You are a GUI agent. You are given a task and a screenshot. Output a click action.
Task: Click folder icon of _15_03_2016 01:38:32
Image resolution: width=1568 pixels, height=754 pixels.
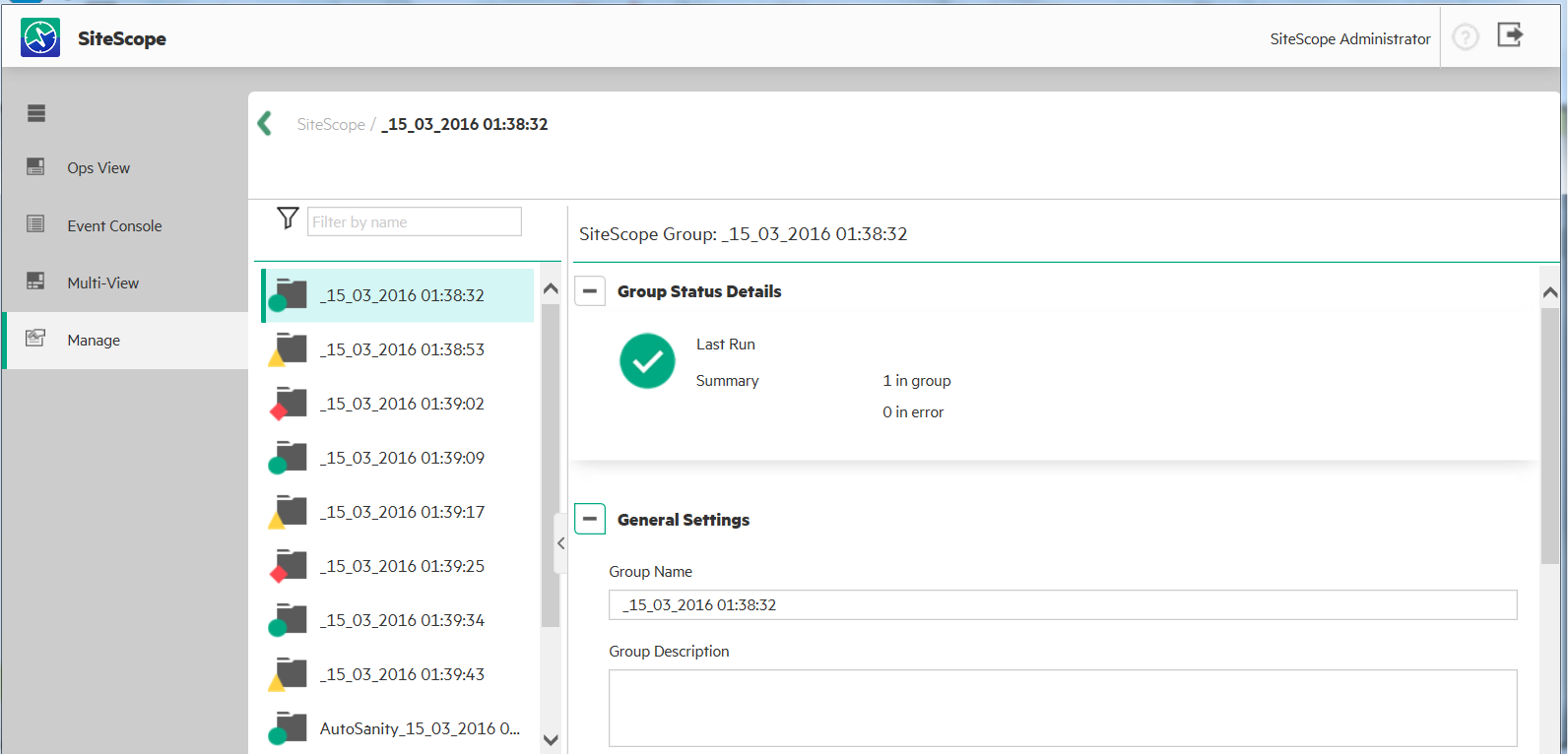(x=289, y=294)
